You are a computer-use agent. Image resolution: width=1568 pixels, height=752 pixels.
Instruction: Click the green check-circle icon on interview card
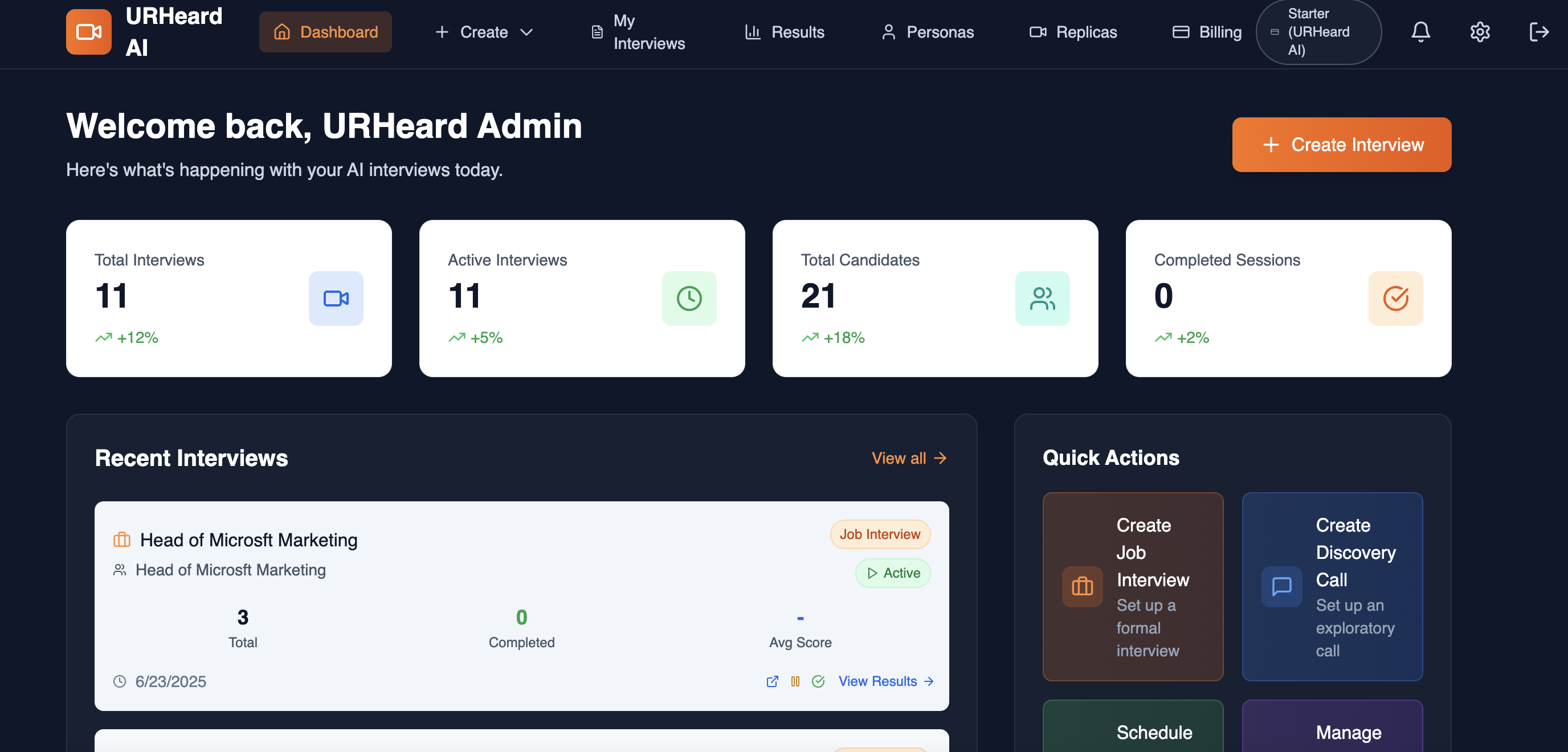[818, 681]
